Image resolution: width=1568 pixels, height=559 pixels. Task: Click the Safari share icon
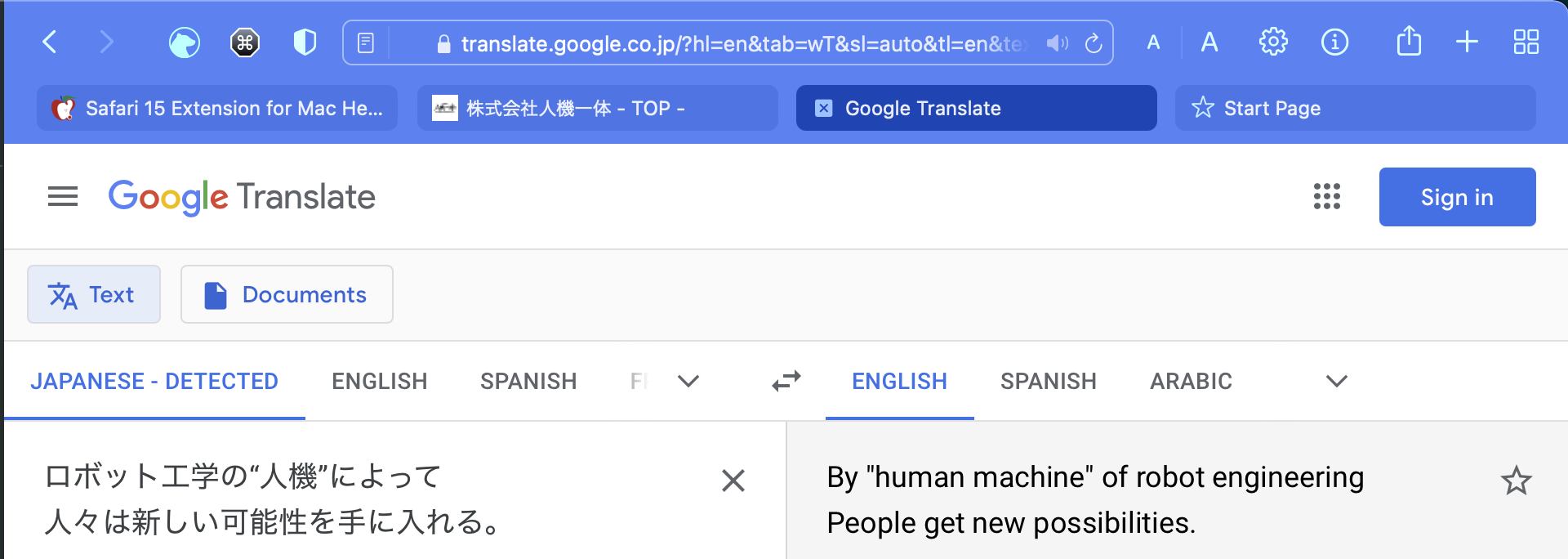point(1409,42)
